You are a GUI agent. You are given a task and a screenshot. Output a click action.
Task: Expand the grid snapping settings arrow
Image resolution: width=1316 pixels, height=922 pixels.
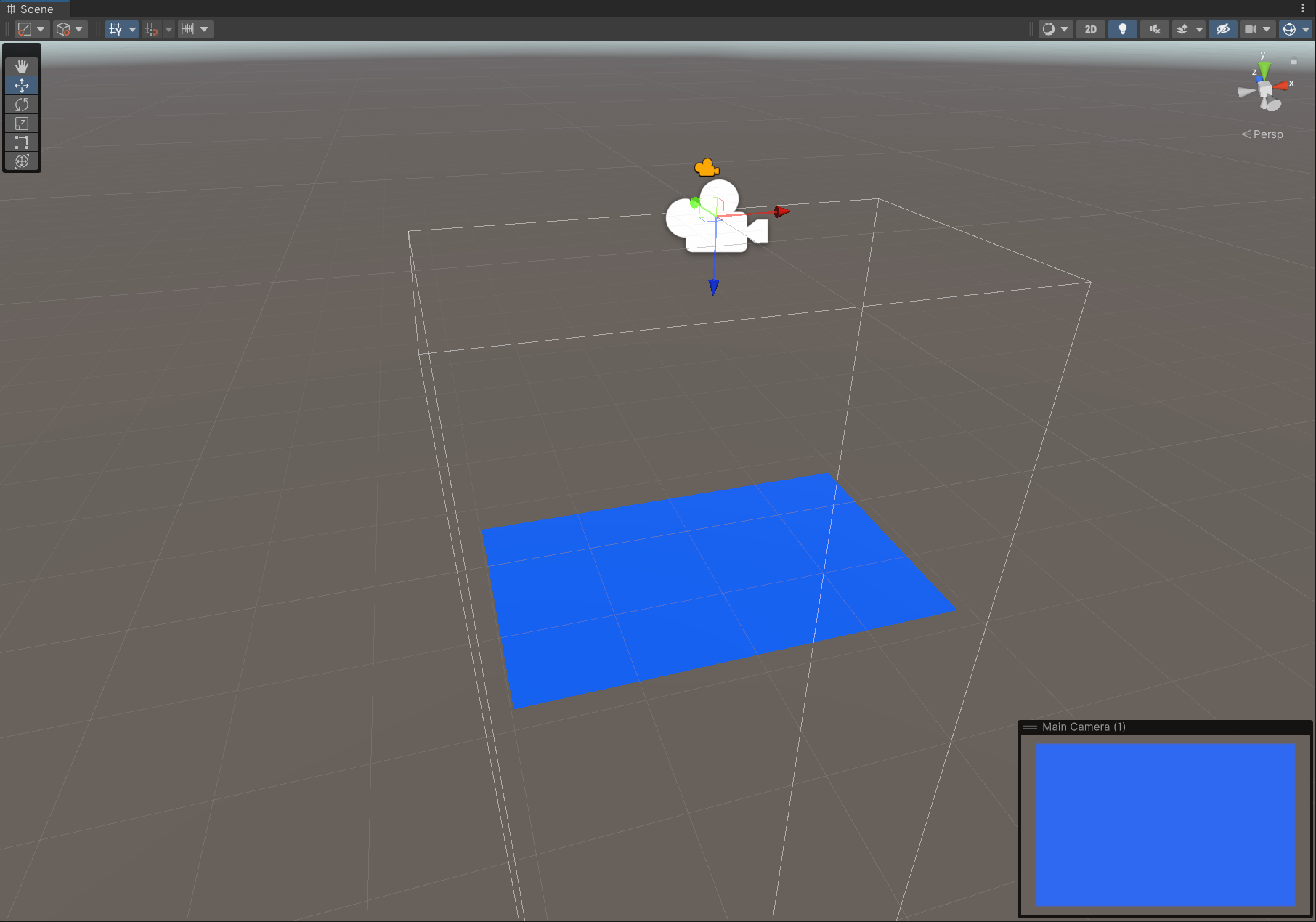point(168,29)
